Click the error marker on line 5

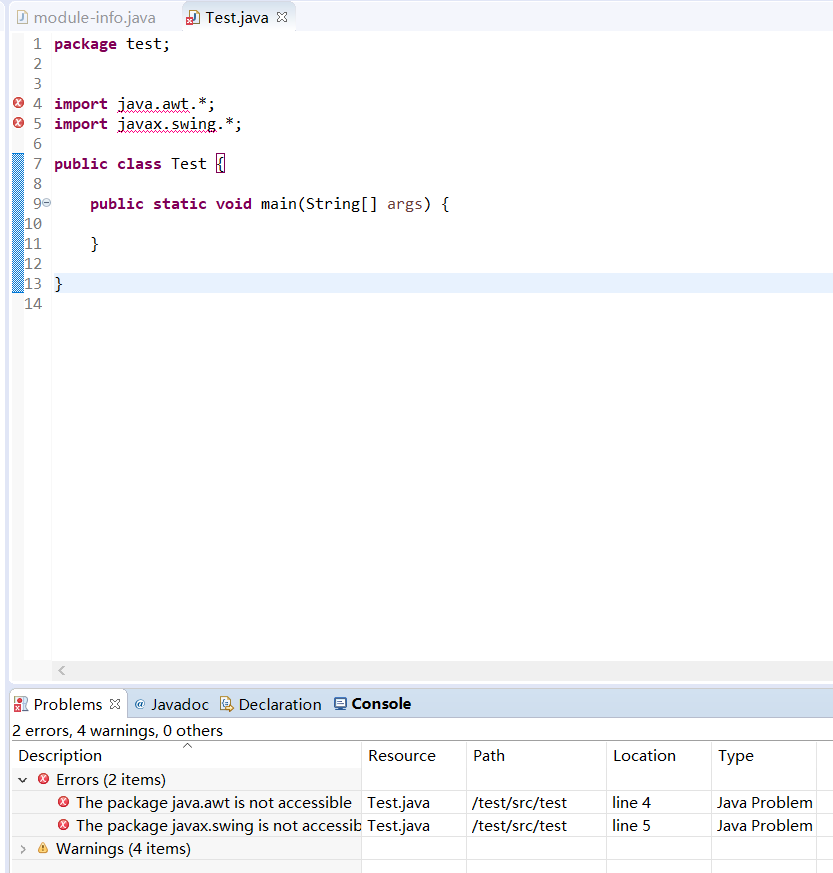click(x=17, y=123)
